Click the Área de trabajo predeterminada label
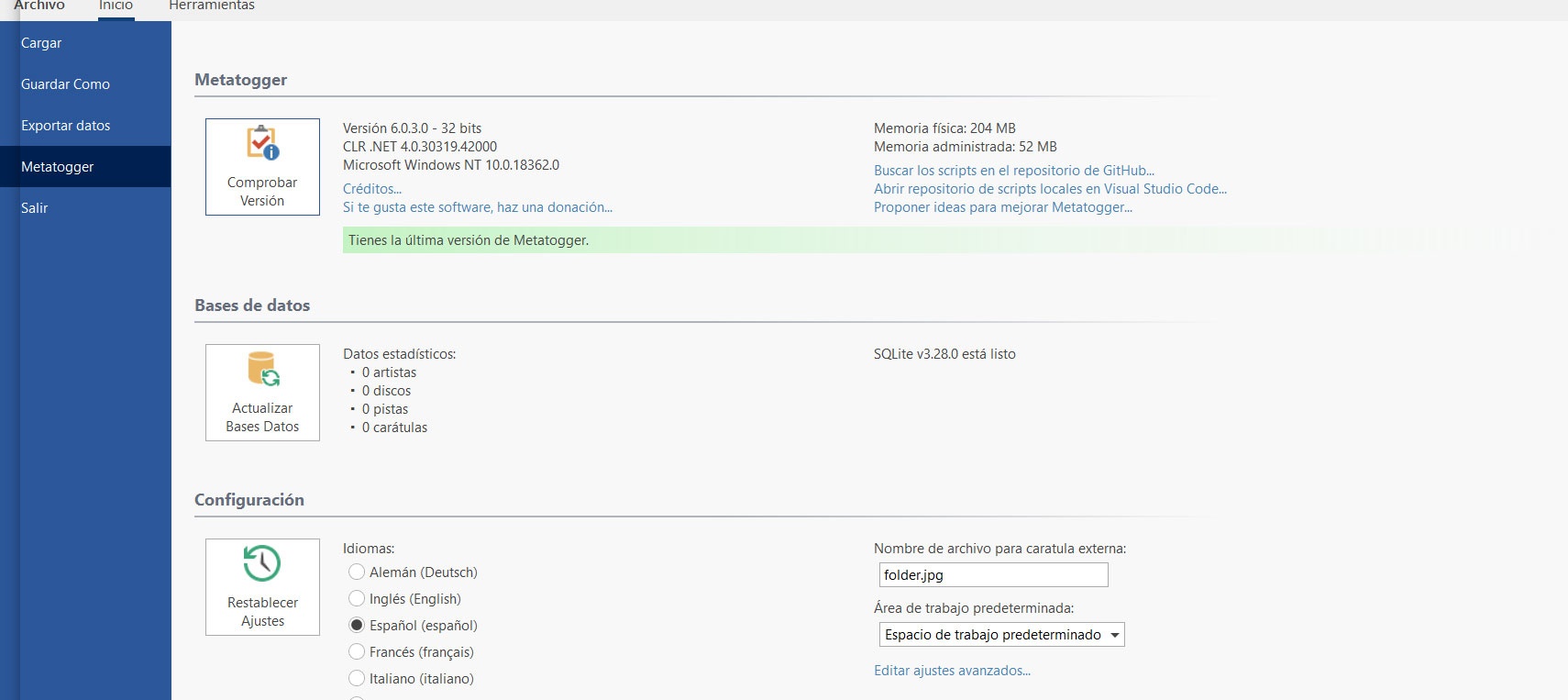The image size is (1568, 700). coord(974,608)
